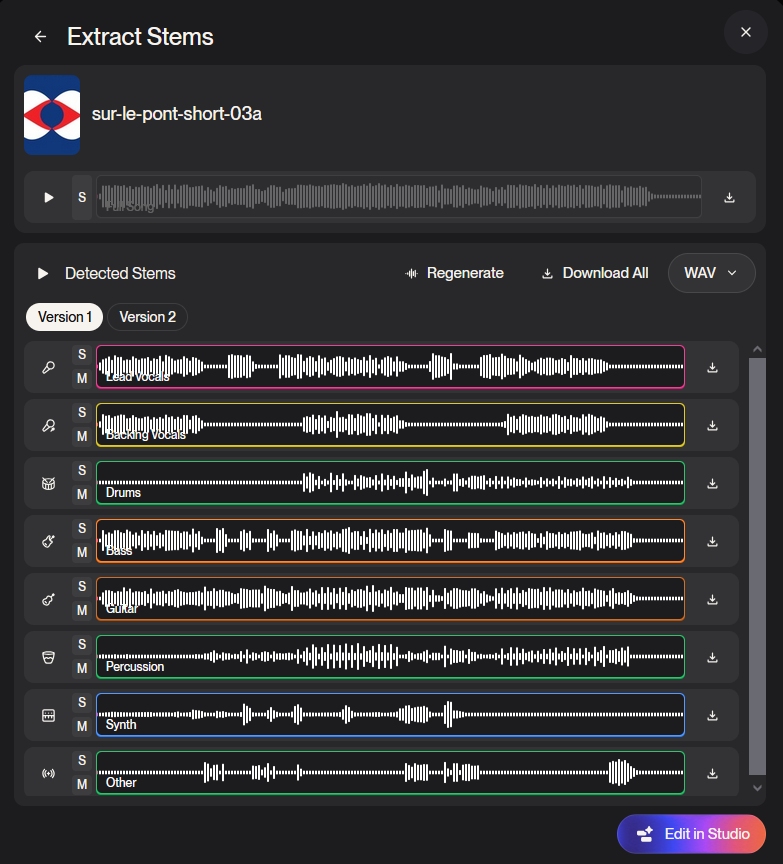Screen dimensions: 783x864
Task: Mute the Lead Vocals stem
Action: (82, 379)
